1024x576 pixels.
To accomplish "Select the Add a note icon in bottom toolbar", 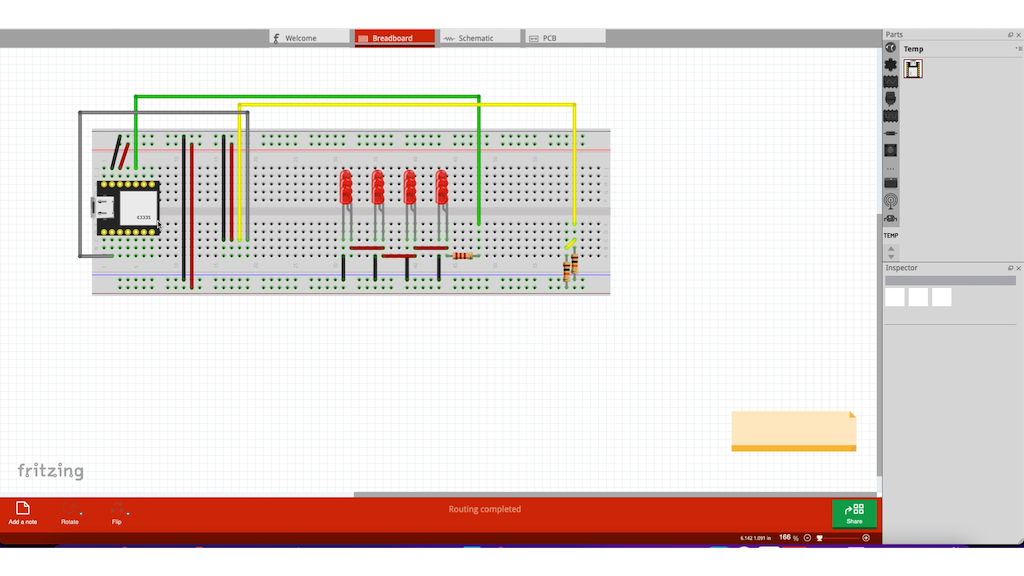I will click(x=23, y=507).
